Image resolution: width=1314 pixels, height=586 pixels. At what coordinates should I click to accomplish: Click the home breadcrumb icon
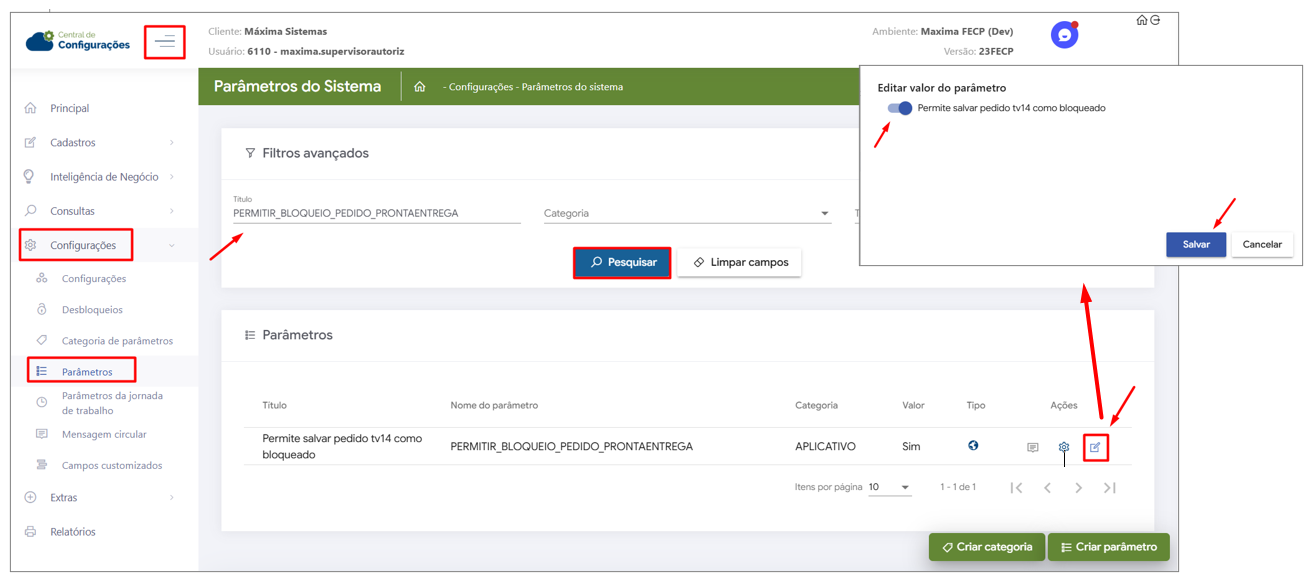(x=420, y=87)
